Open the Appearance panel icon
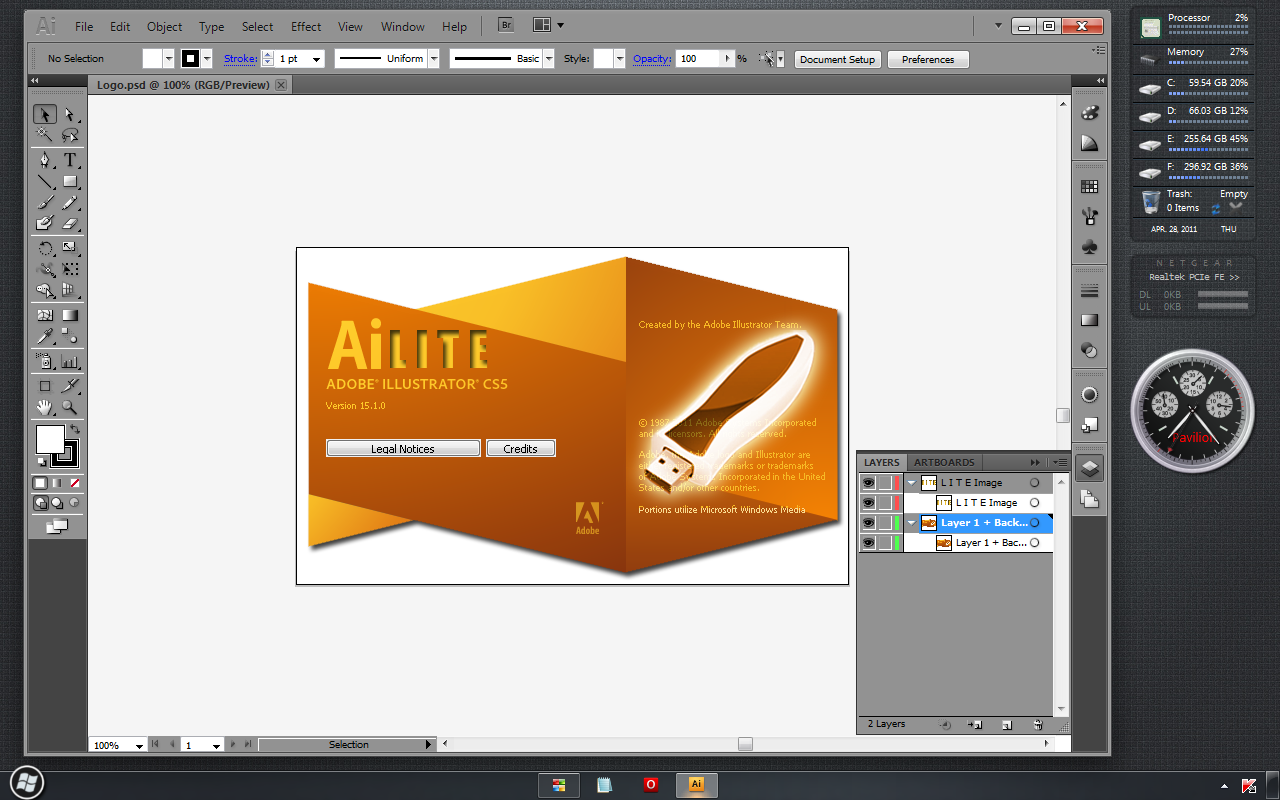Screen dimensions: 1280x800 (x=1090, y=395)
